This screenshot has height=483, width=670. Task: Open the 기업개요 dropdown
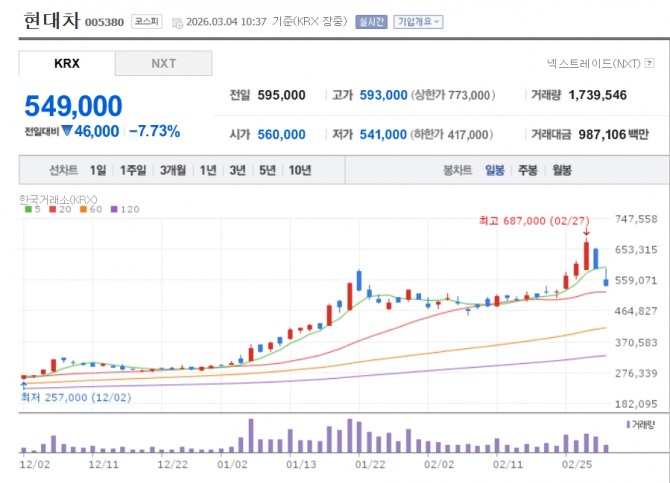(419, 21)
